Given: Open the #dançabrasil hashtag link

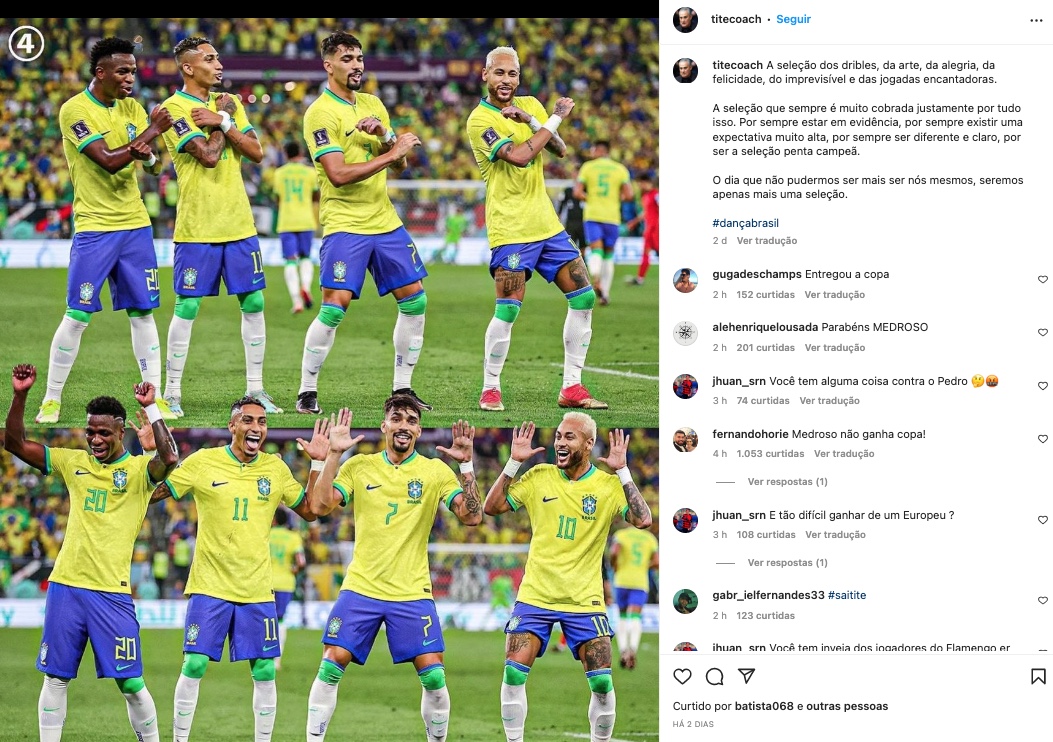Looking at the screenshot, I should point(745,223).
